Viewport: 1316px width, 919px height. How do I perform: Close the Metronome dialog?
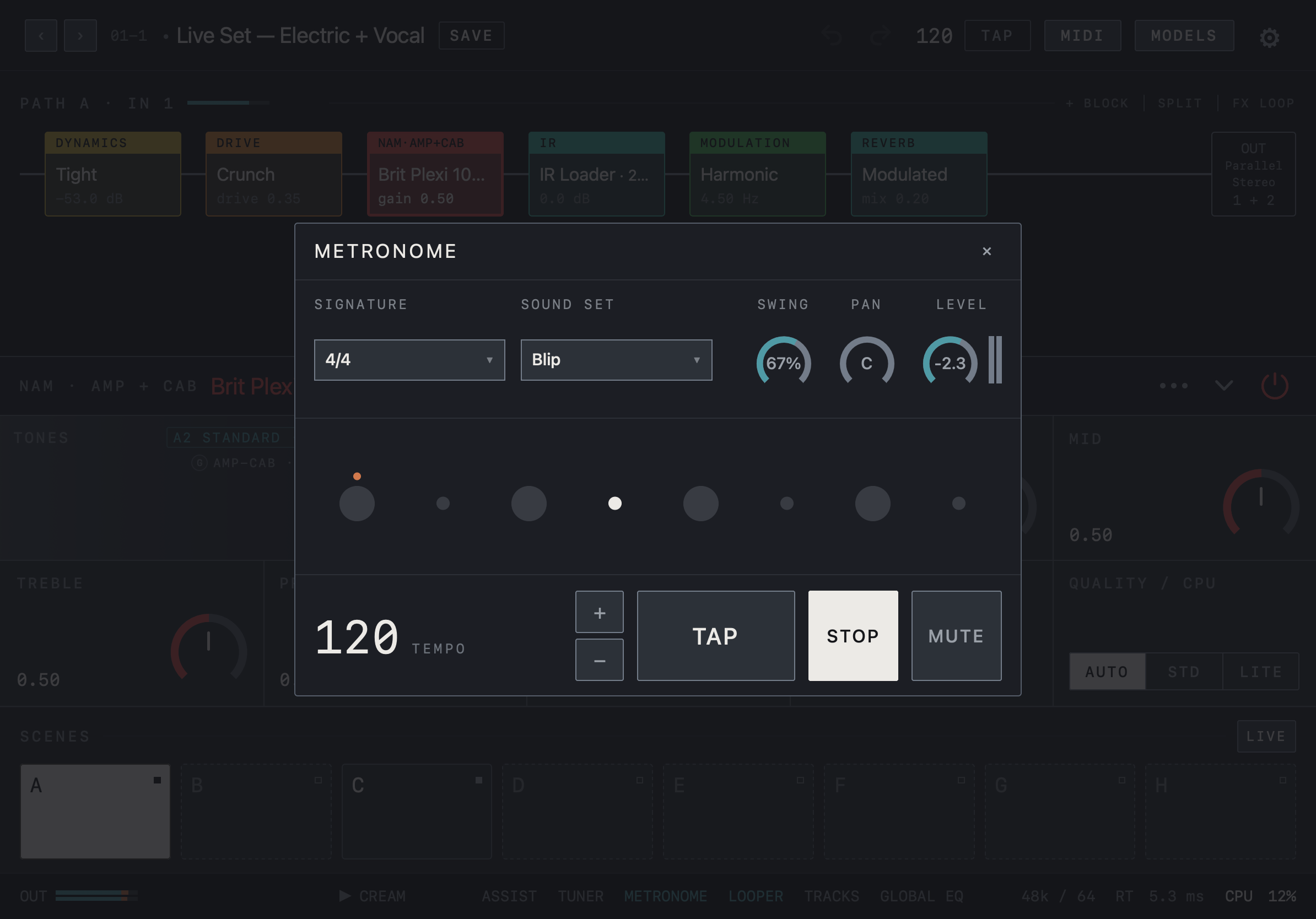(986, 251)
